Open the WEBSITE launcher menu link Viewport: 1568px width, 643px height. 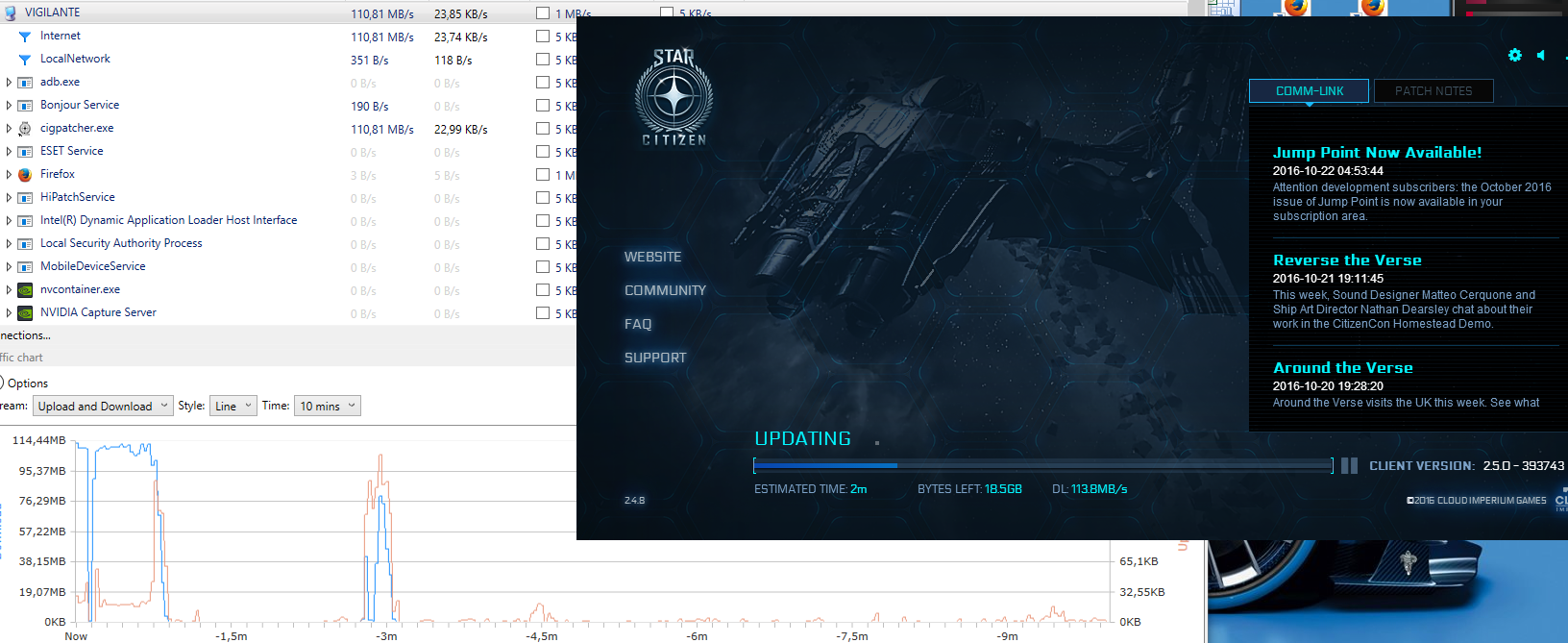[652, 257]
